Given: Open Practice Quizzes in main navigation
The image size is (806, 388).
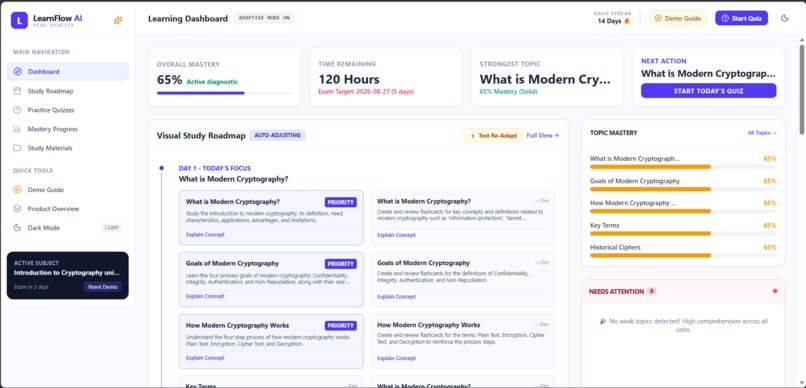Looking at the screenshot, I should [68, 110].
